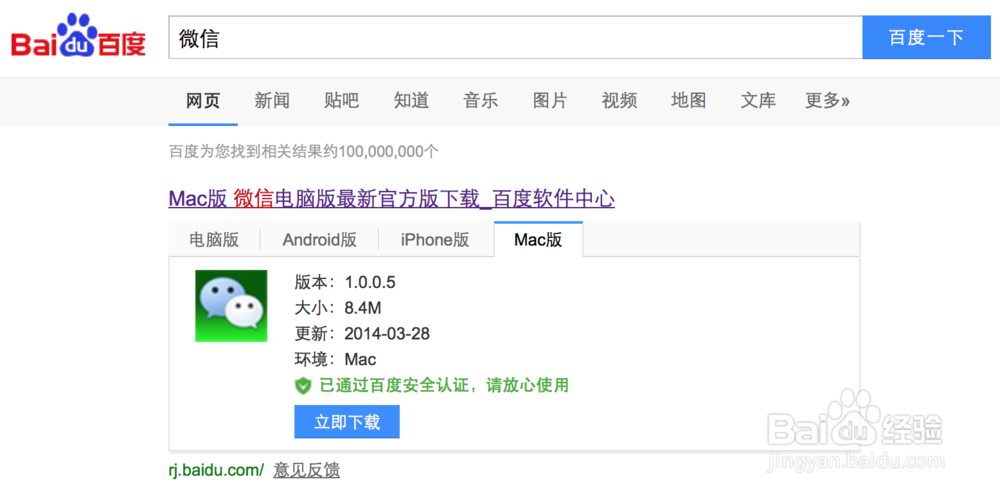
Task: Go to the 知道 tab
Action: pyautogui.click(x=411, y=100)
